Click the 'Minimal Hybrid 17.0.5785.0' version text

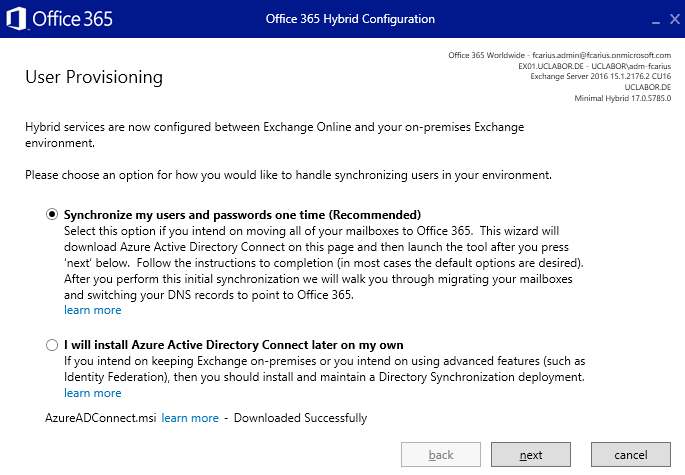coord(623,98)
